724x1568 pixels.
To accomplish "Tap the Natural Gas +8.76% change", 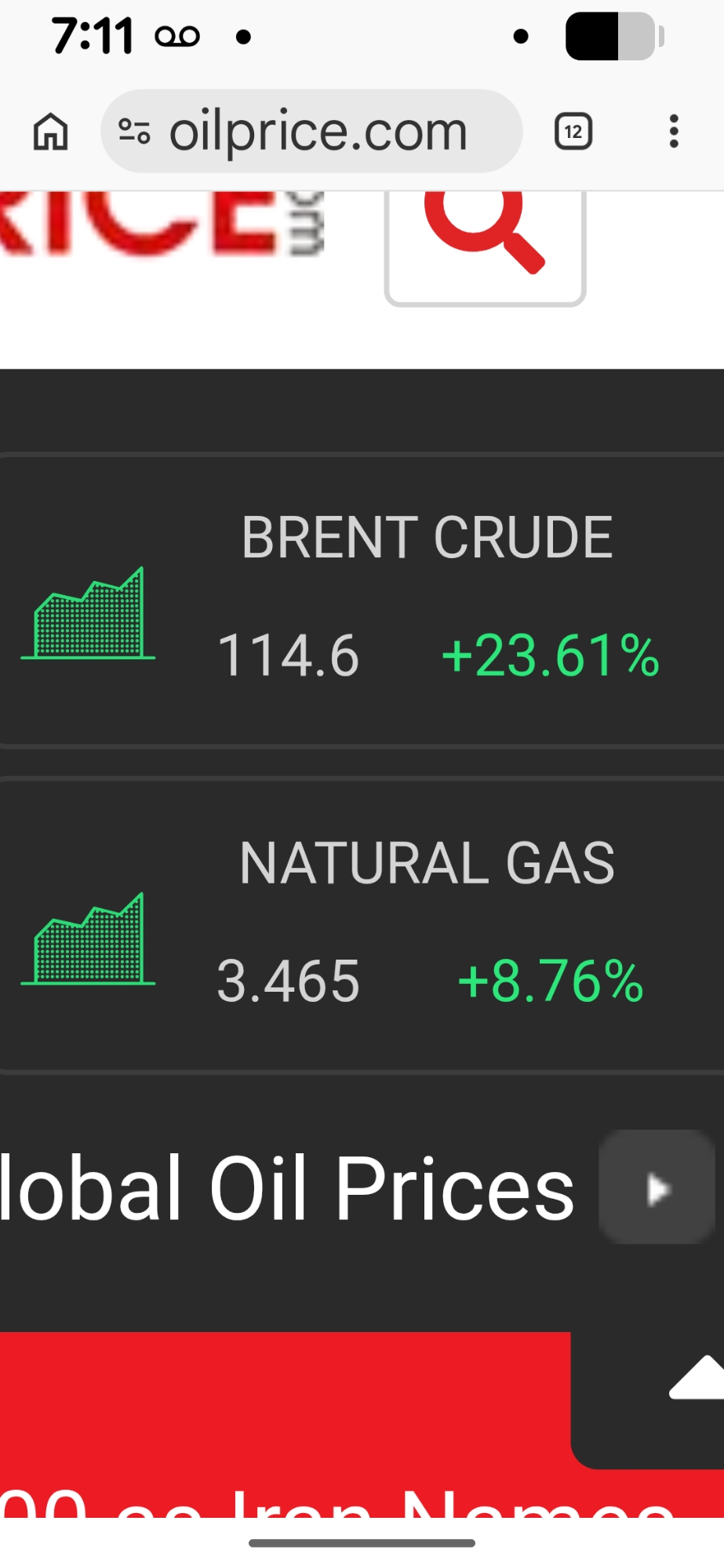I will click(550, 981).
